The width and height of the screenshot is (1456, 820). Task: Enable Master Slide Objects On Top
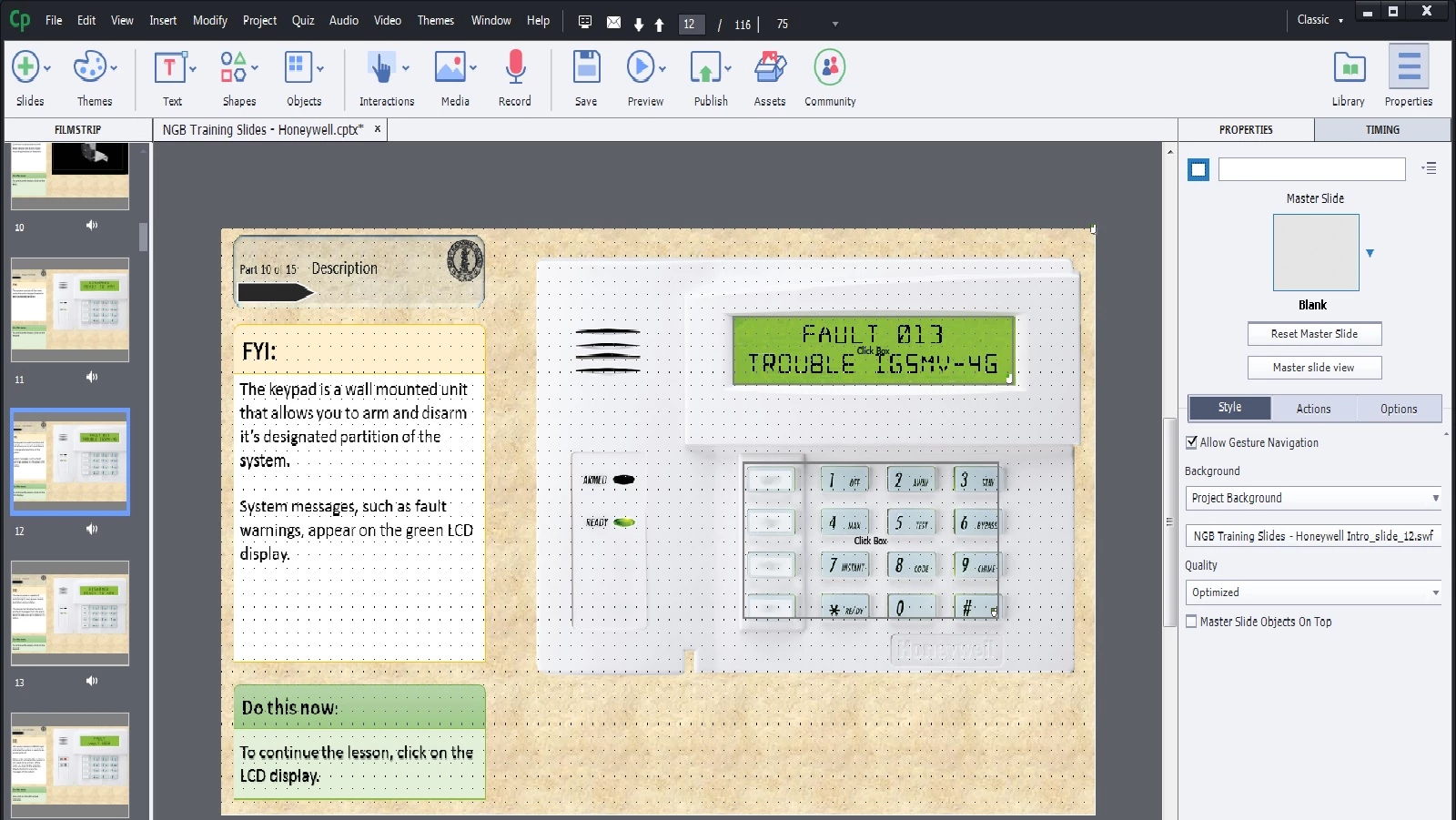(x=1191, y=622)
